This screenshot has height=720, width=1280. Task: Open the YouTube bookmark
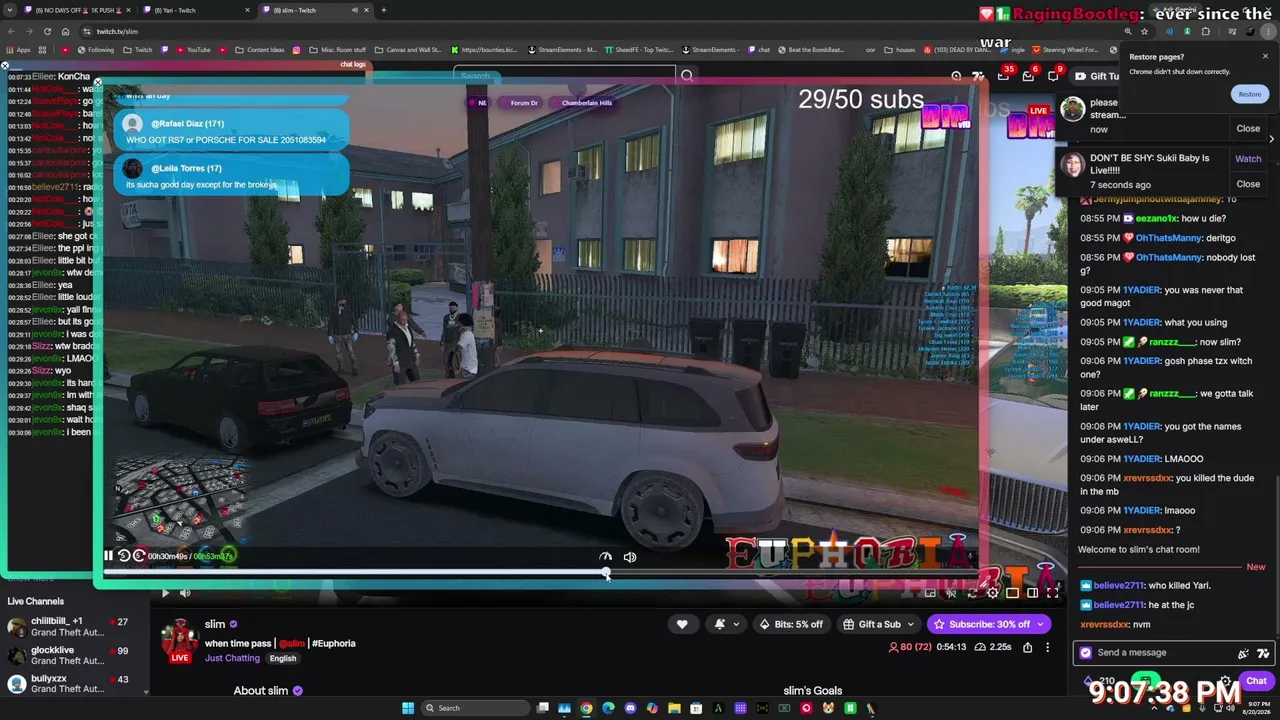tap(193, 50)
